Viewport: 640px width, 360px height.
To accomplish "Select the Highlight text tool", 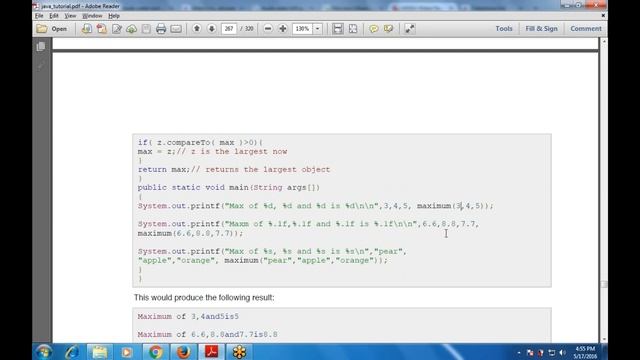I will [389, 29].
